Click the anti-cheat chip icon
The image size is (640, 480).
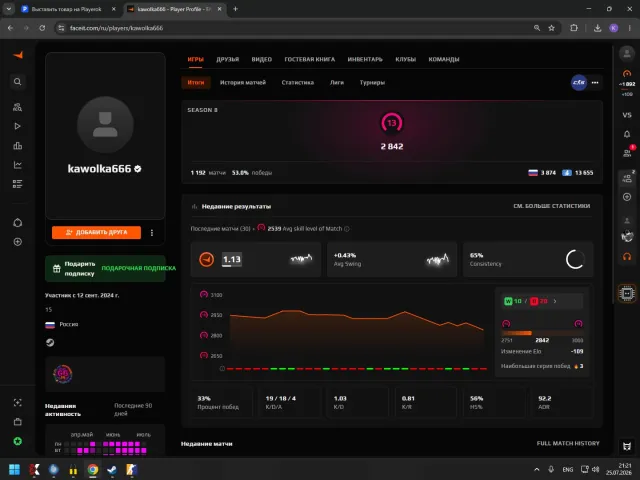click(x=627, y=293)
